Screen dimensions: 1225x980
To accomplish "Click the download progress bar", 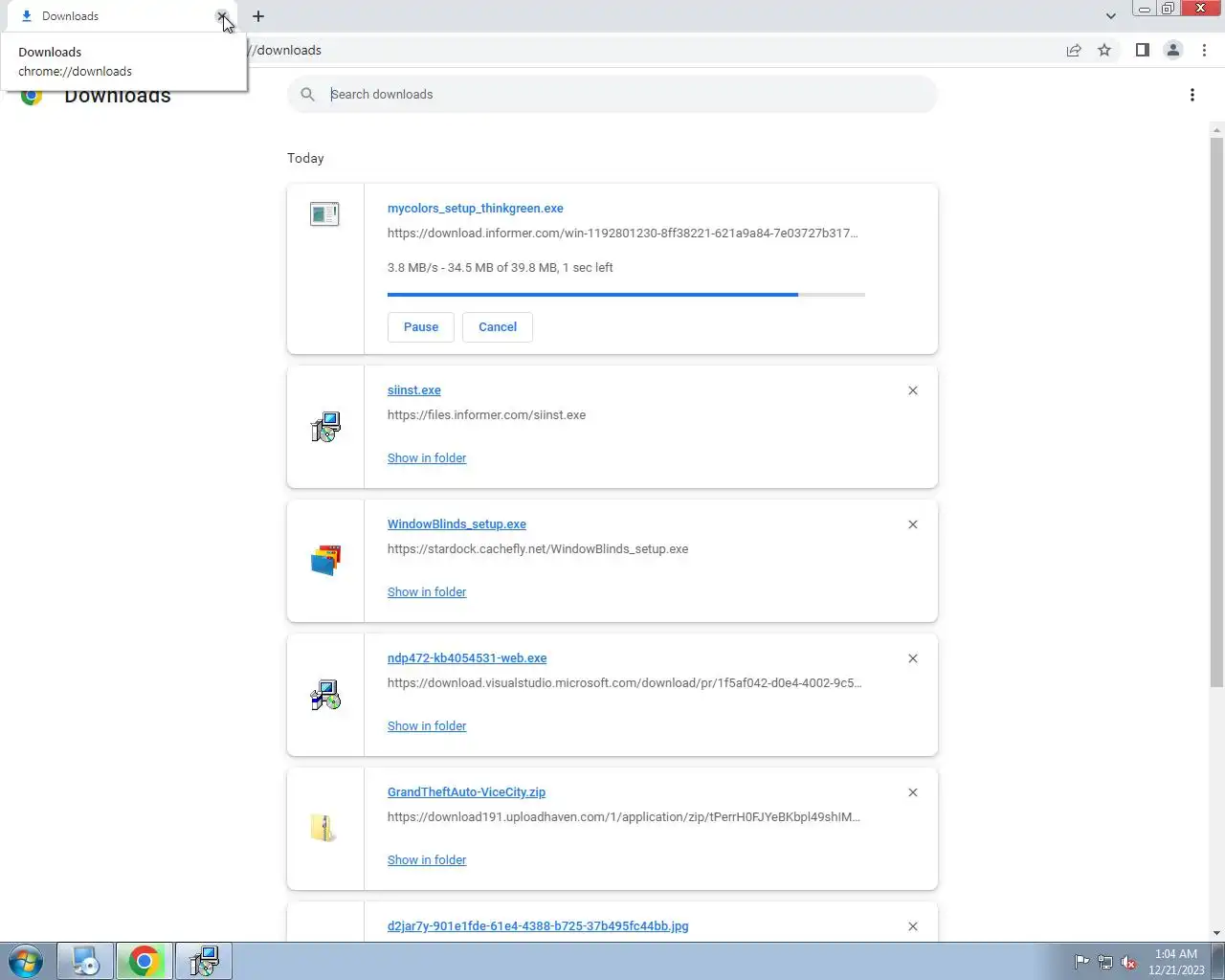I will click(626, 295).
